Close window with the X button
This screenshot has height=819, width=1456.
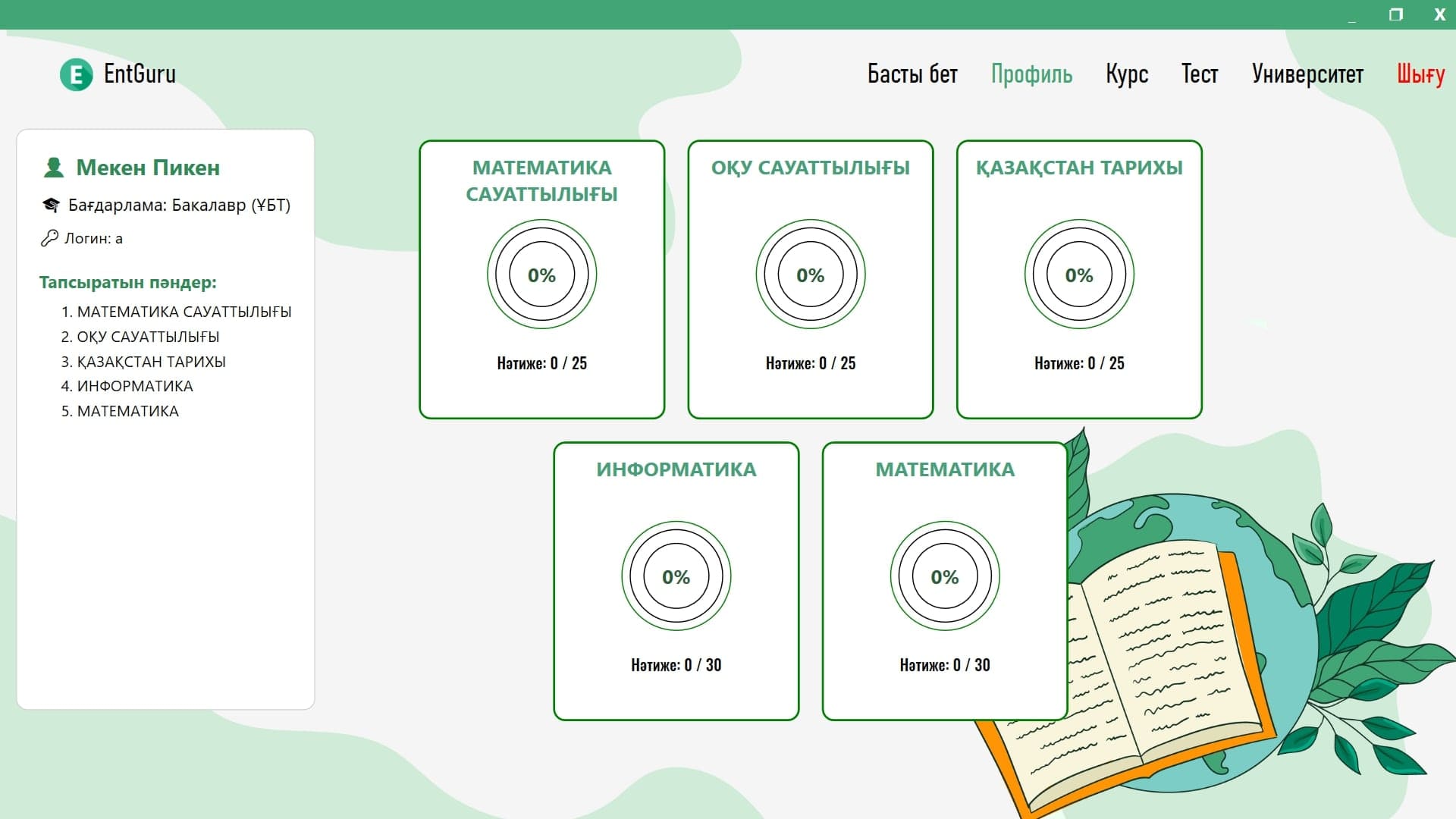[x=1439, y=14]
